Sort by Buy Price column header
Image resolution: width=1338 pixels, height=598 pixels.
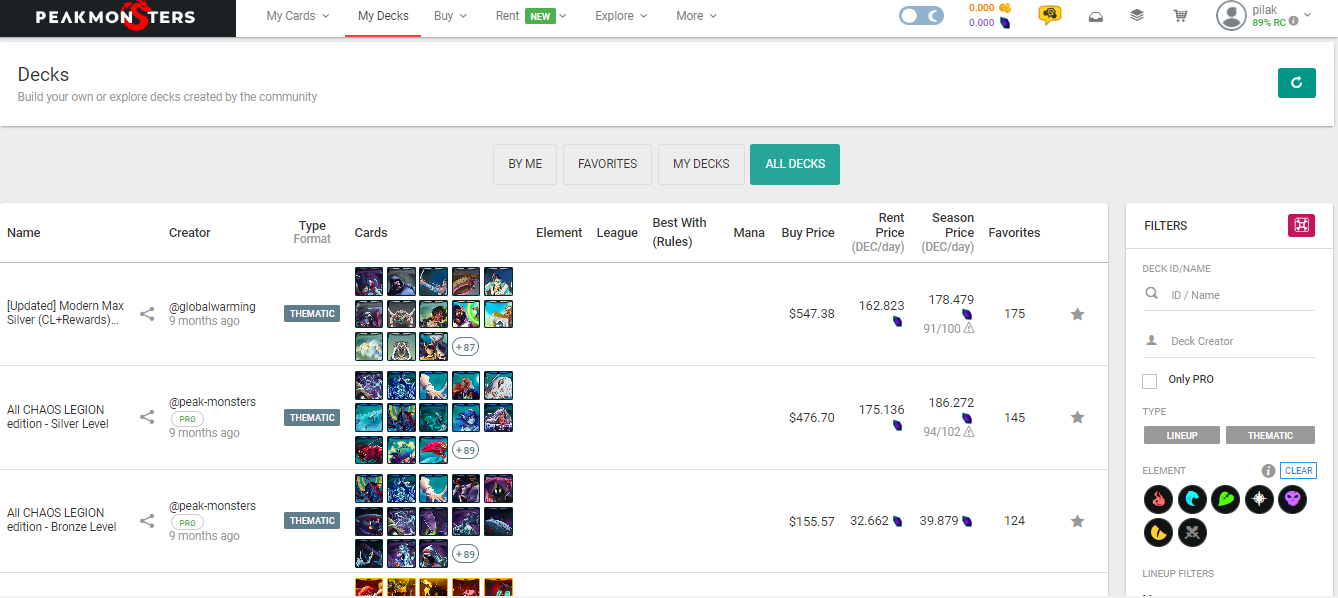pos(808,233)
